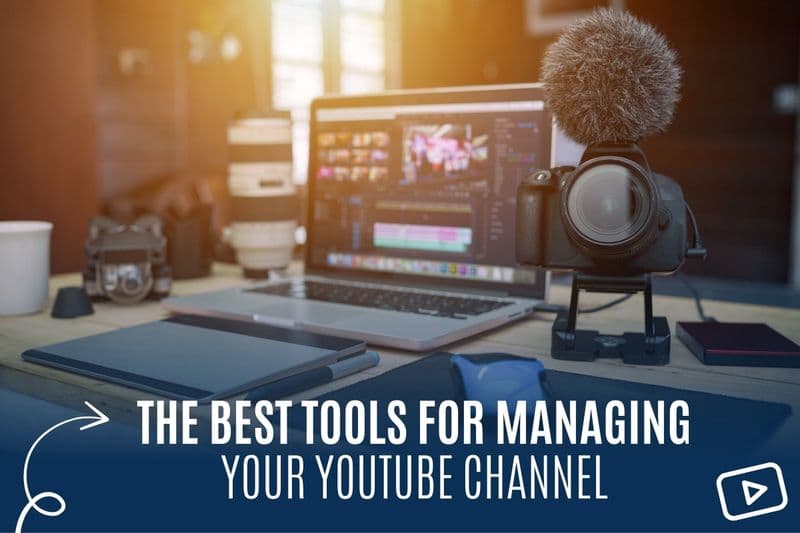800x533 pixels.
Task: Click the YouTube play button icon
Action: [752, 491]
